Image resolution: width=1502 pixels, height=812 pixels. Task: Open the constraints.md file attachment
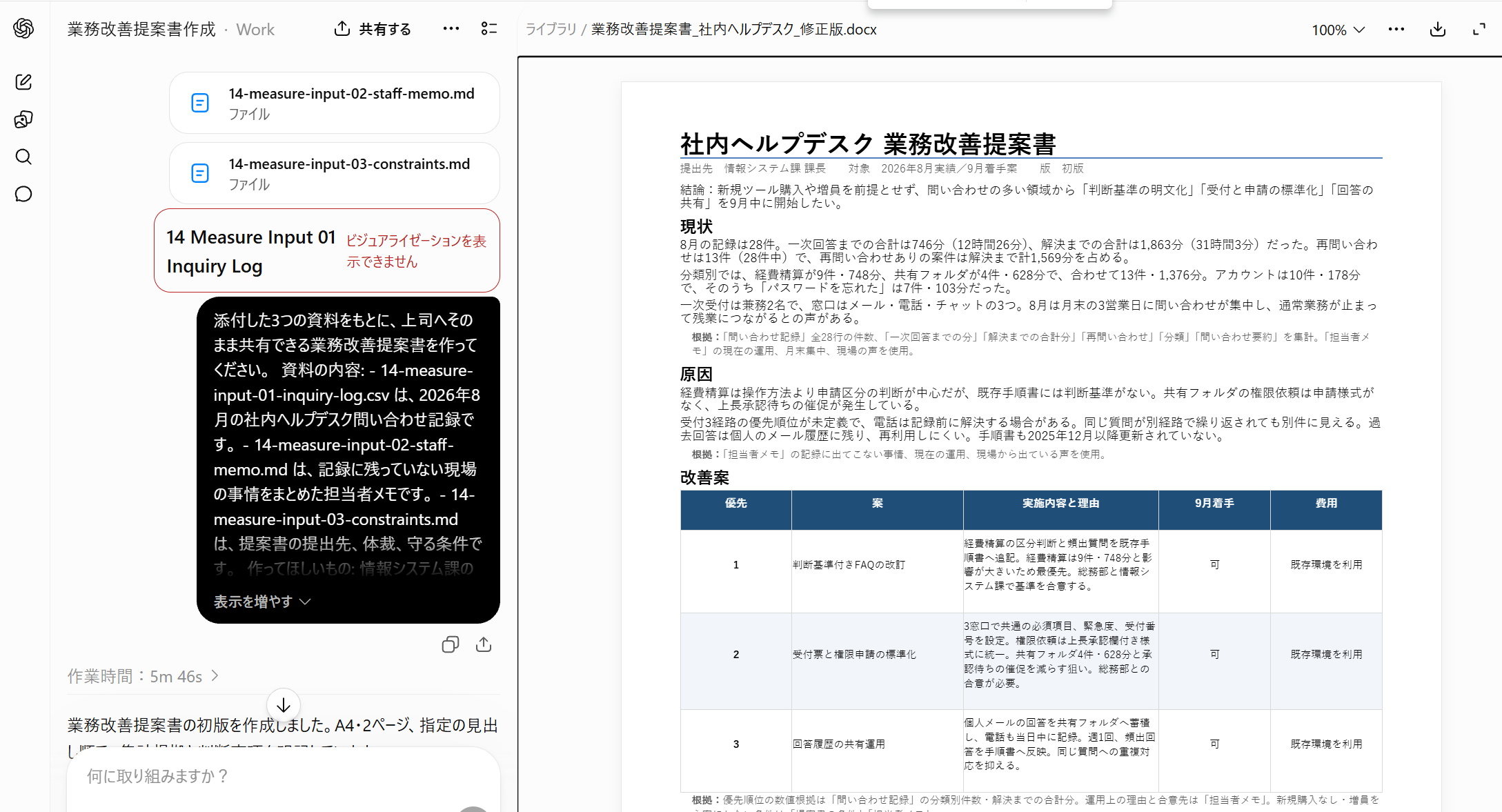(x=335, y=173)
